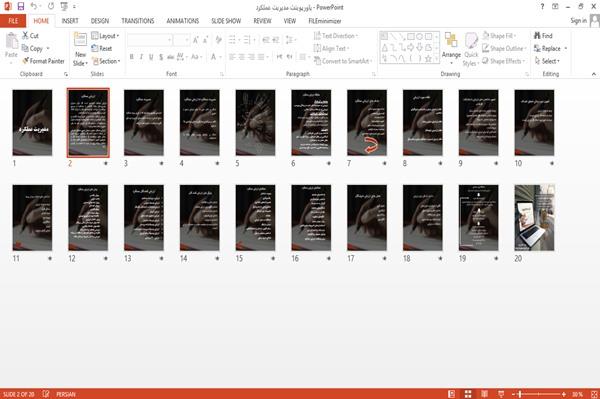This screenshot has height=399, width=600.
Task: Switch to the ANIMATIONS tab
Action: 182,21
